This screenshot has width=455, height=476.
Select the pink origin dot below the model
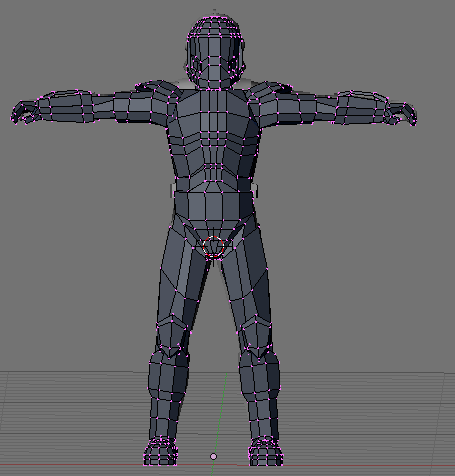click(213, 456)
